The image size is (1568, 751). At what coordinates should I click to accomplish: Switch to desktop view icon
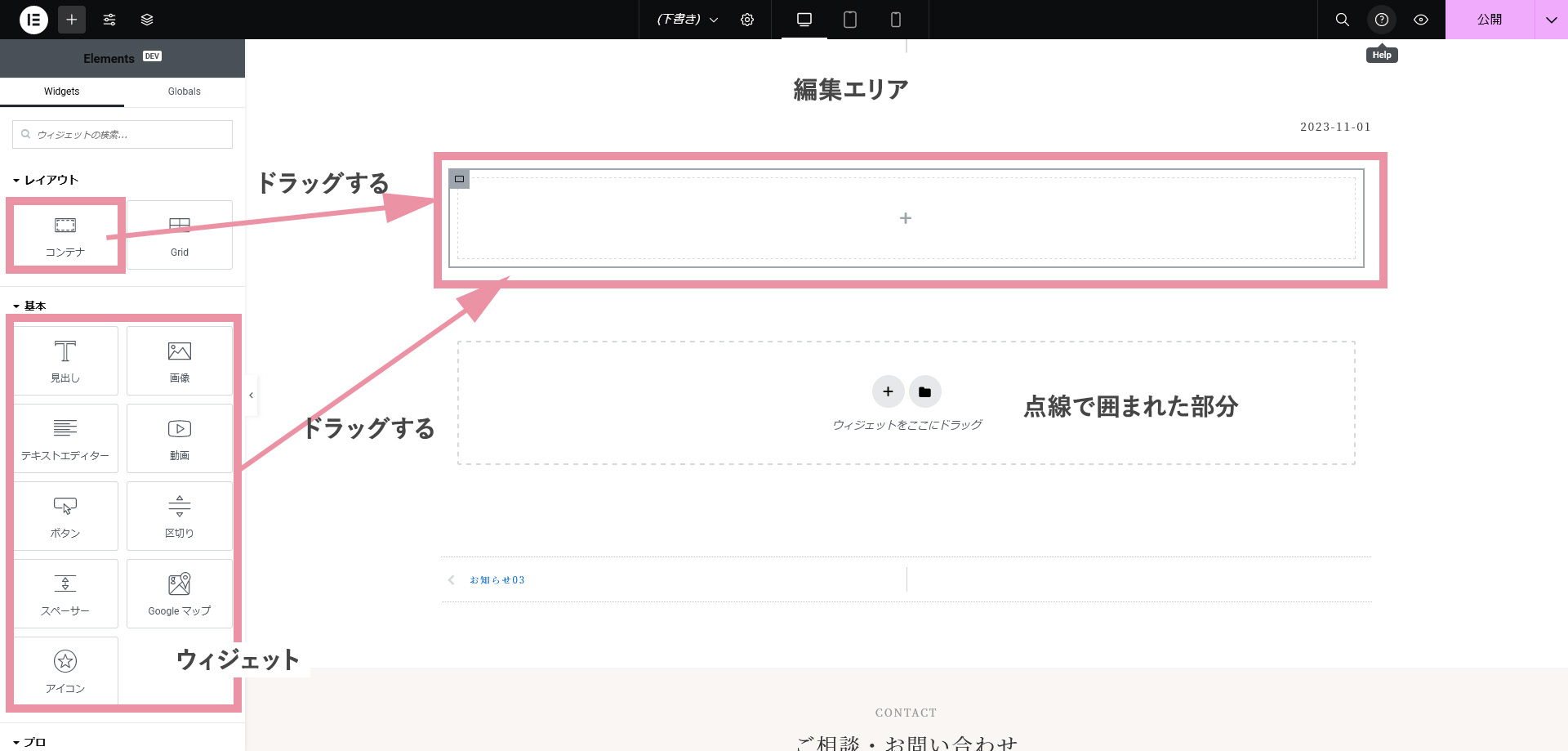[804, 20]
